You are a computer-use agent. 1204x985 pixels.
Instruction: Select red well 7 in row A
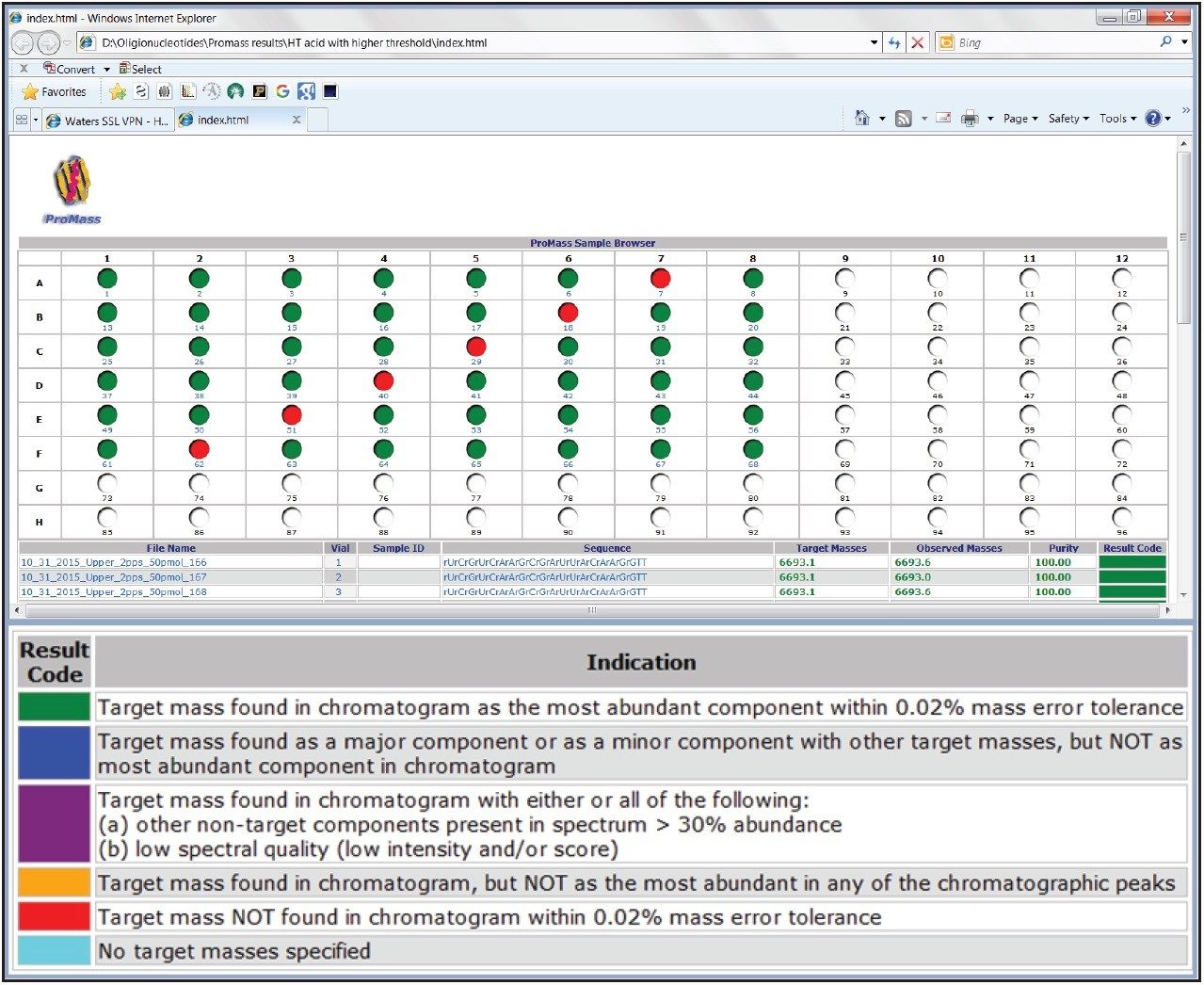point(661,279)
